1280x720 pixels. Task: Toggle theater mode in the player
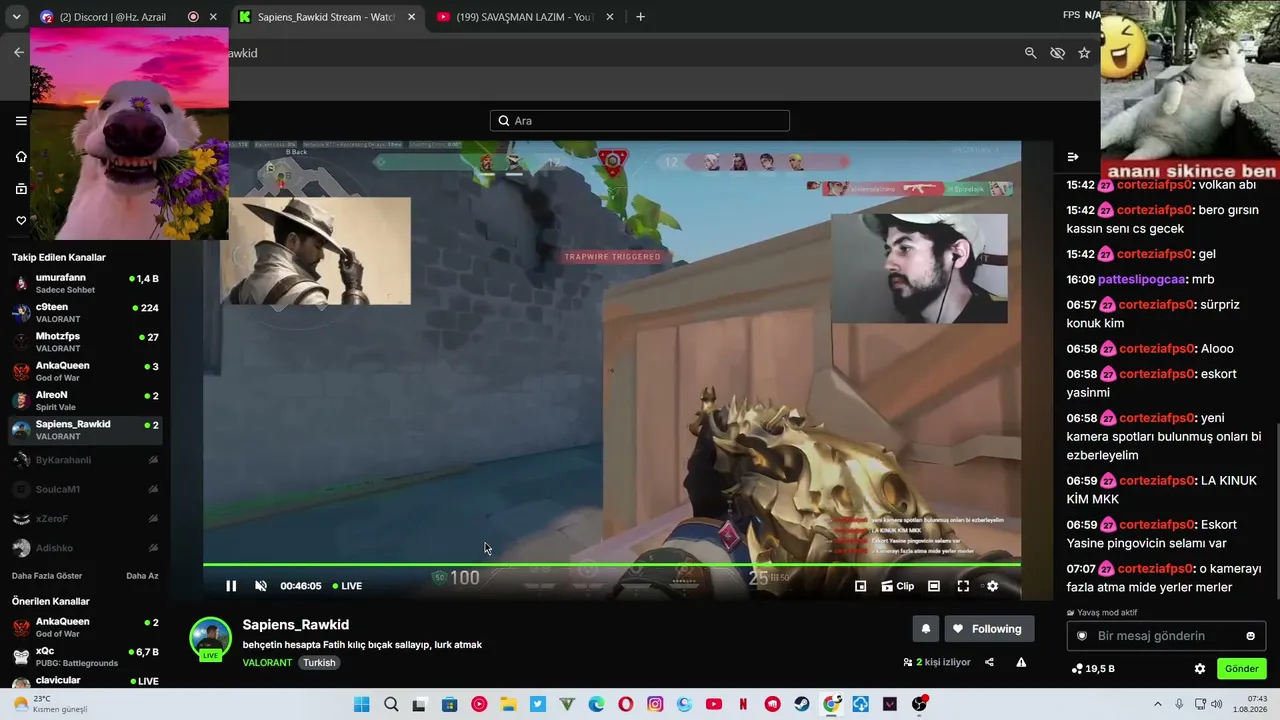[x=934, y=586]
